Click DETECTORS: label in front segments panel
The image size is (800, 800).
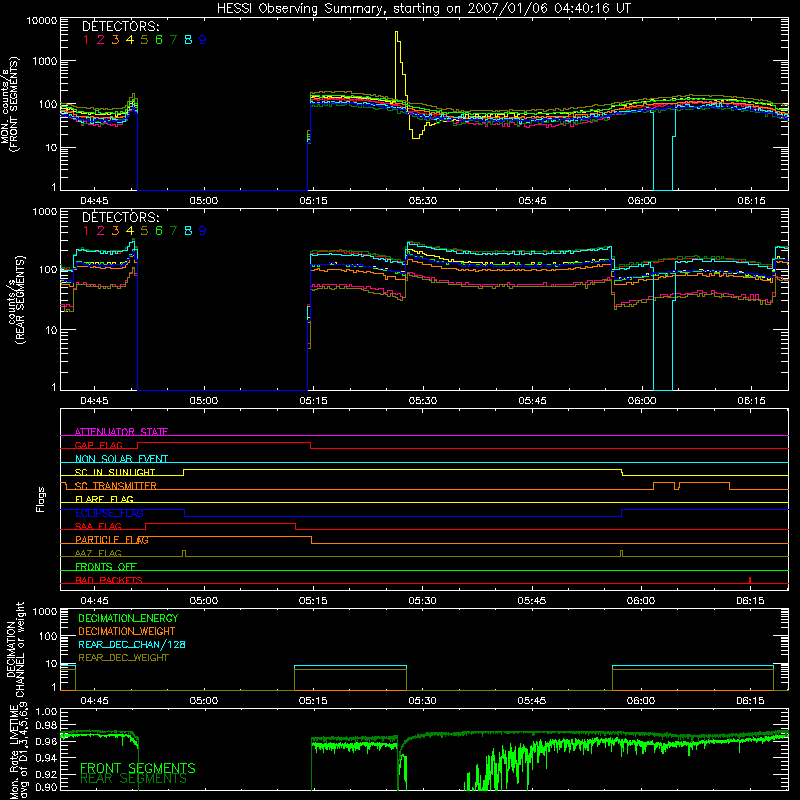pyautogui.click(x=120, y=27)
